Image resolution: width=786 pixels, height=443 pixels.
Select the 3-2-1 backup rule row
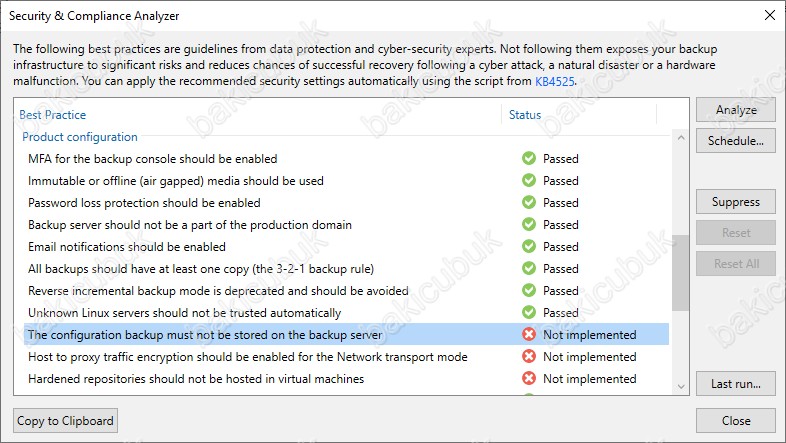point(346,269)
